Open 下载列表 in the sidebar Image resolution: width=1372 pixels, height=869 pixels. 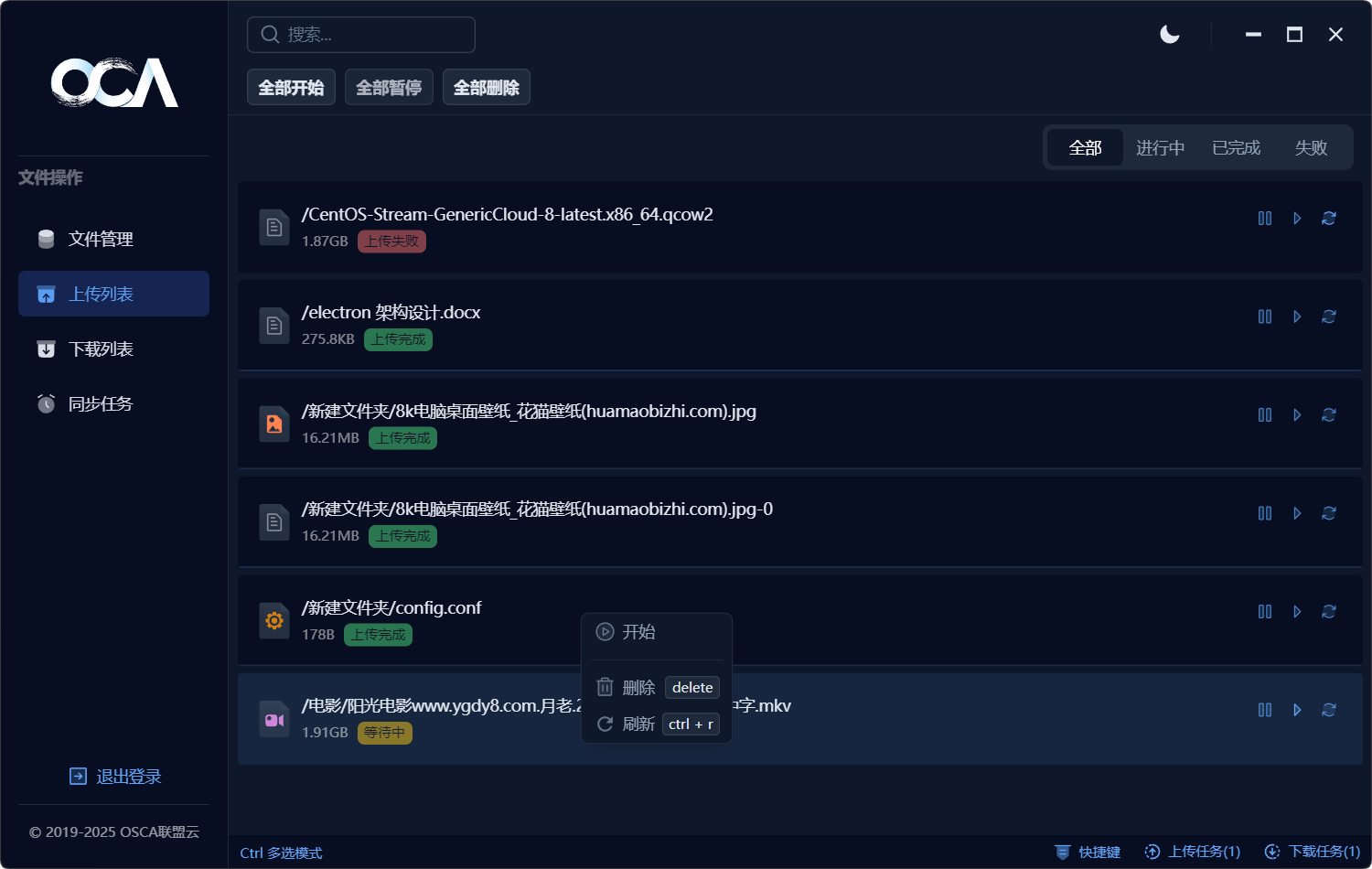click(101, 349)
